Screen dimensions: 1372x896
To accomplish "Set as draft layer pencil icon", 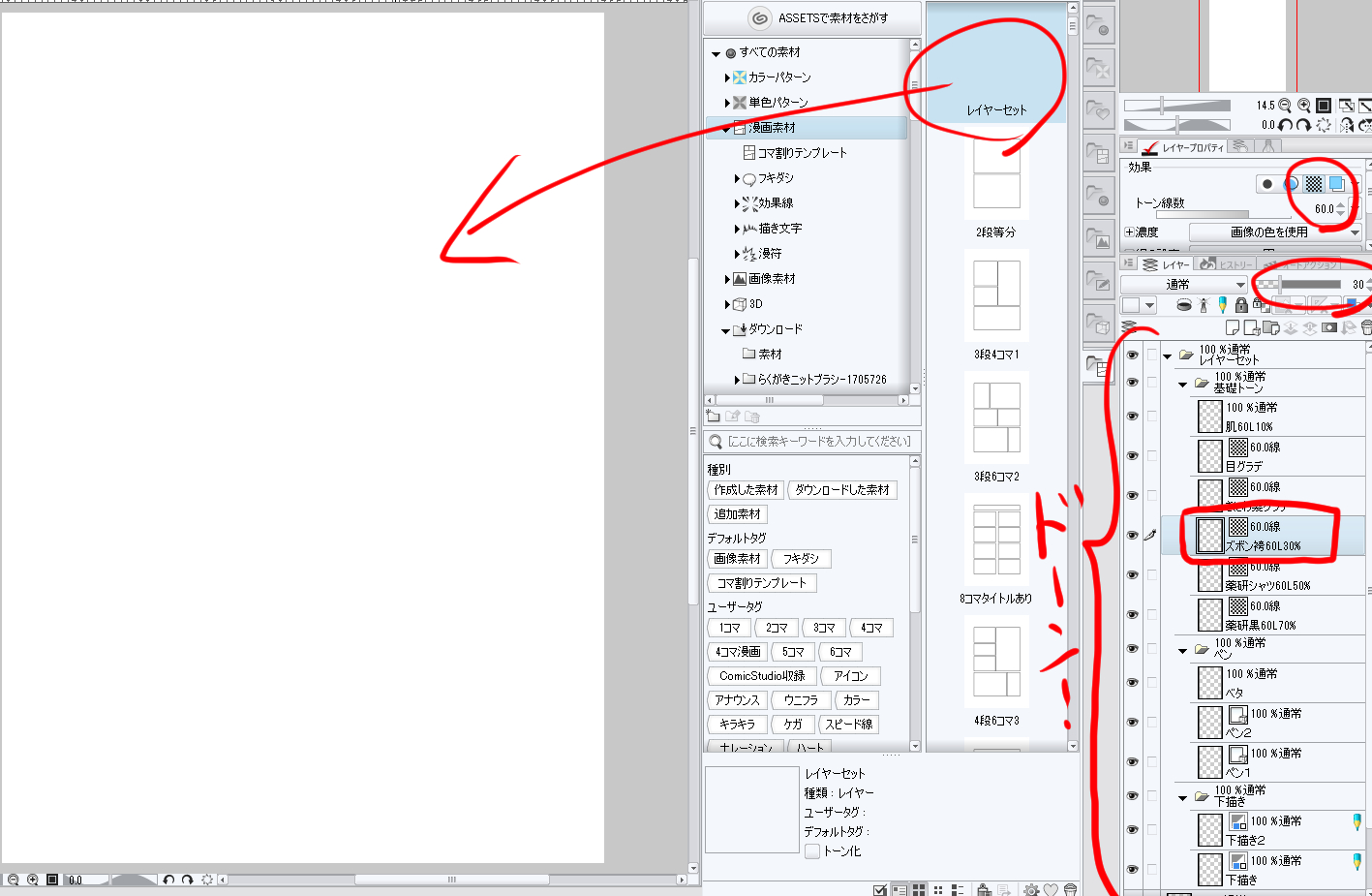I will pos(1223,305).
